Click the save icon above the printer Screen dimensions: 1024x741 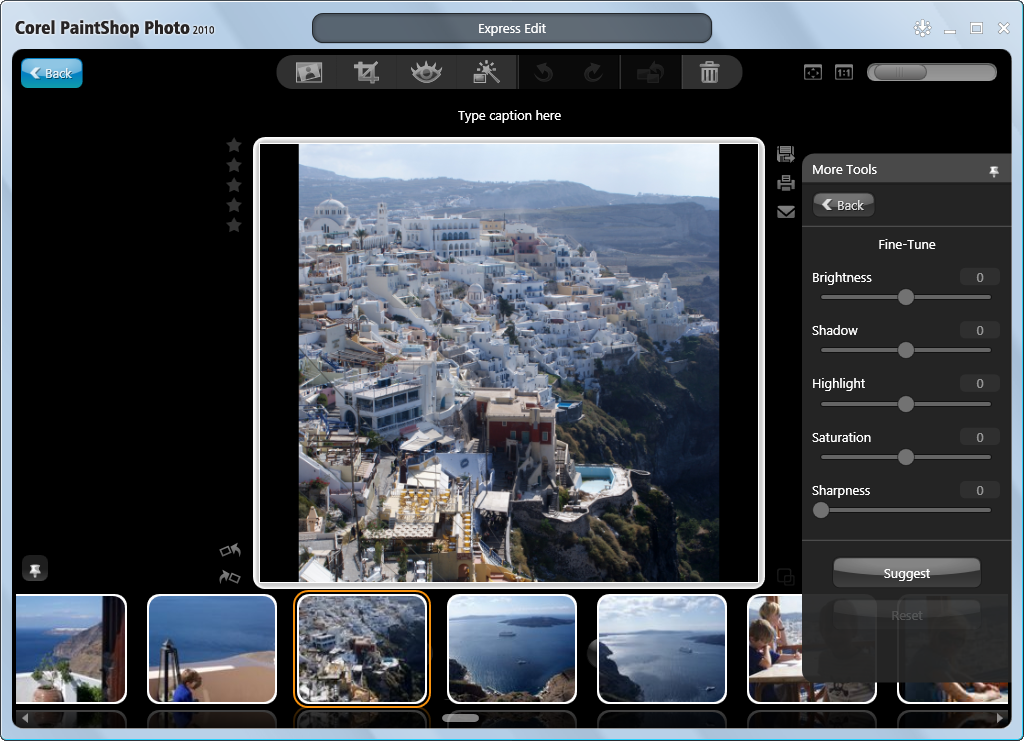pos(786,154)
